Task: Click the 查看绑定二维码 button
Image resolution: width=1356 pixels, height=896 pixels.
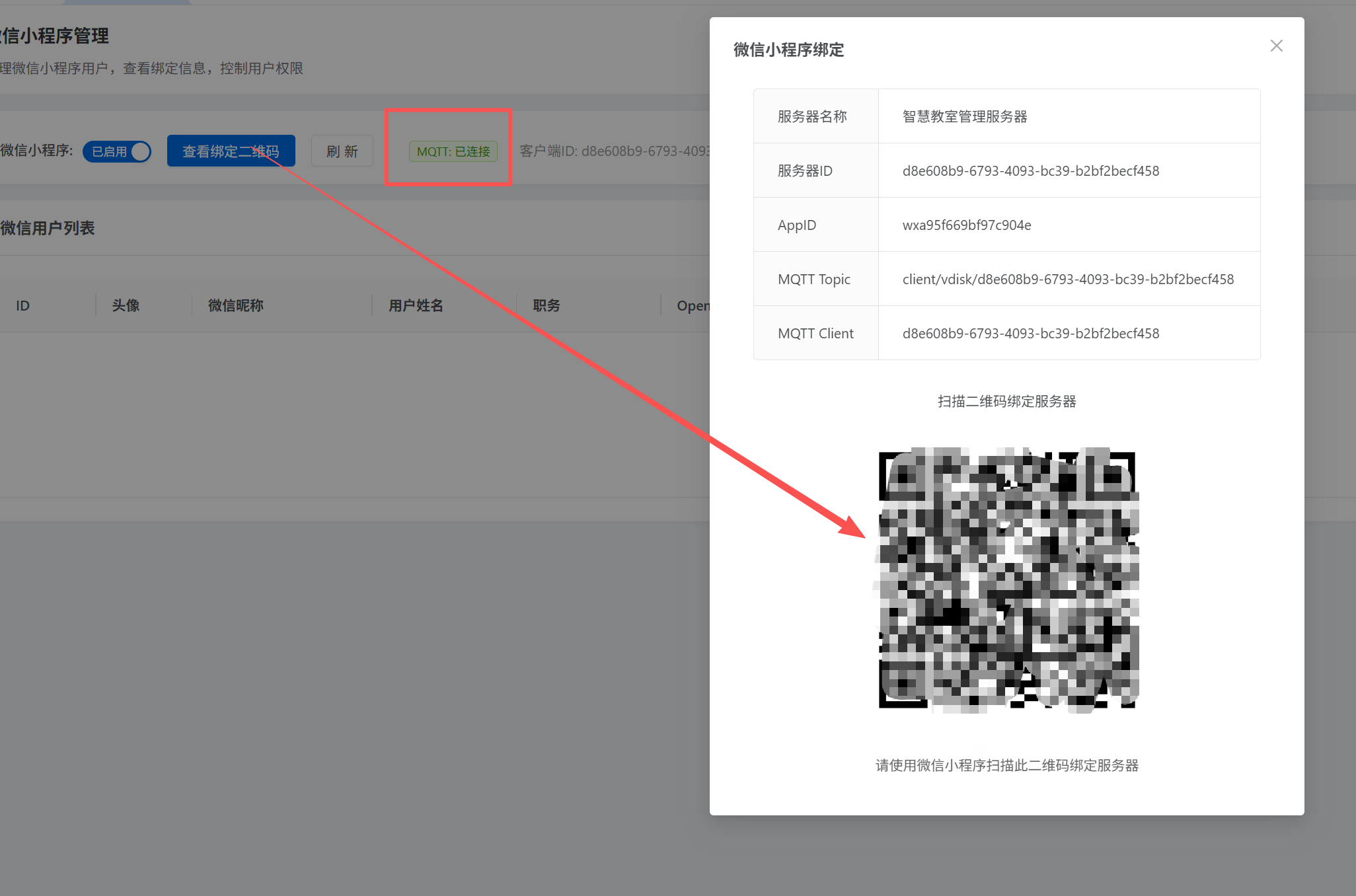Action: [x=231, y=151]
